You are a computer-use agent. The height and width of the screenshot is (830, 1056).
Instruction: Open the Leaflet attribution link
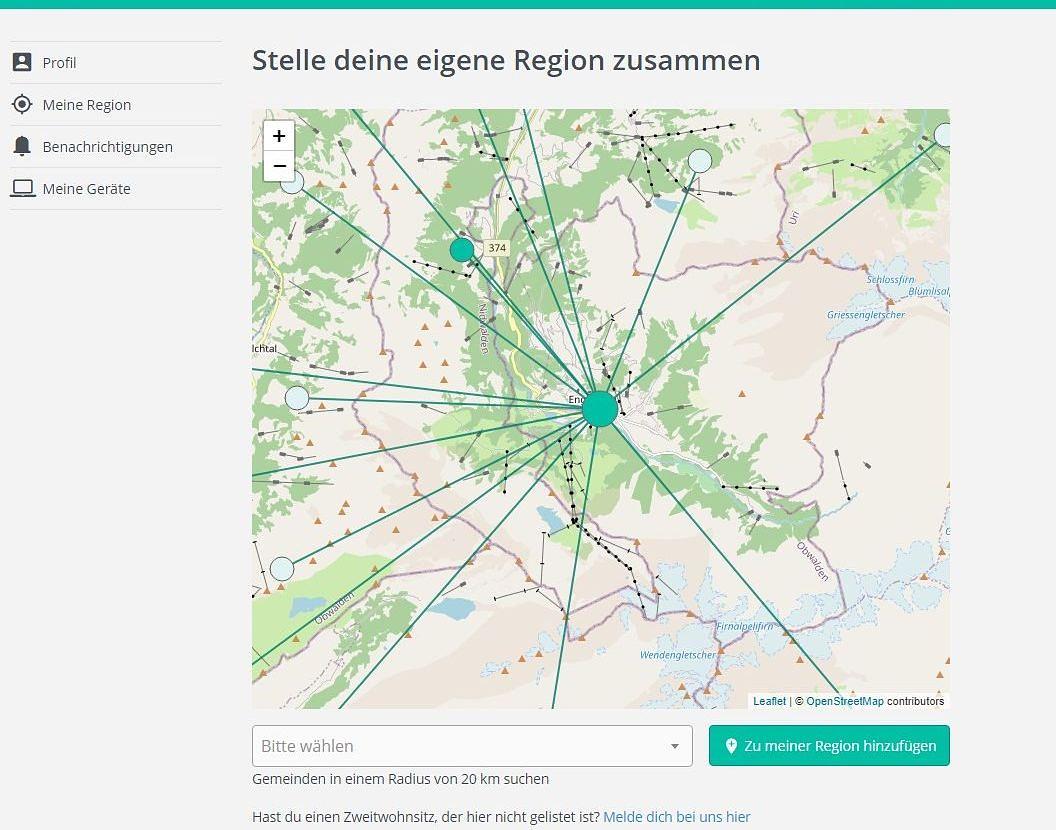pos(769,701)
